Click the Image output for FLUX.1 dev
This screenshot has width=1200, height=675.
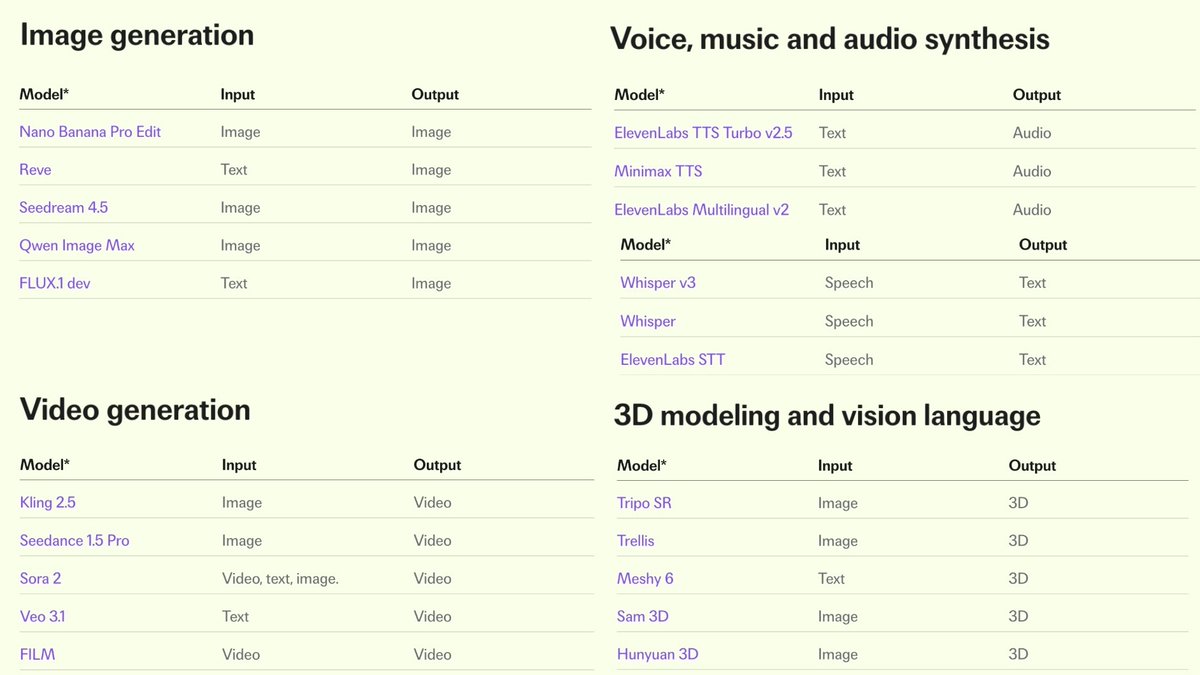click(431, 284)
